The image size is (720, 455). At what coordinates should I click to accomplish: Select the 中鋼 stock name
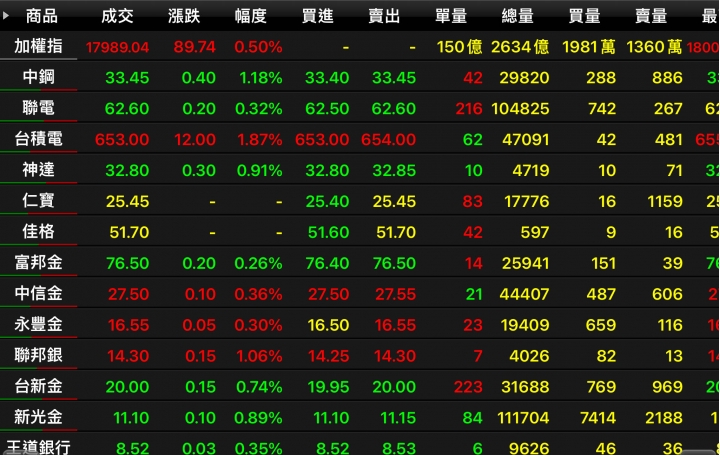[x=39, y=77]
